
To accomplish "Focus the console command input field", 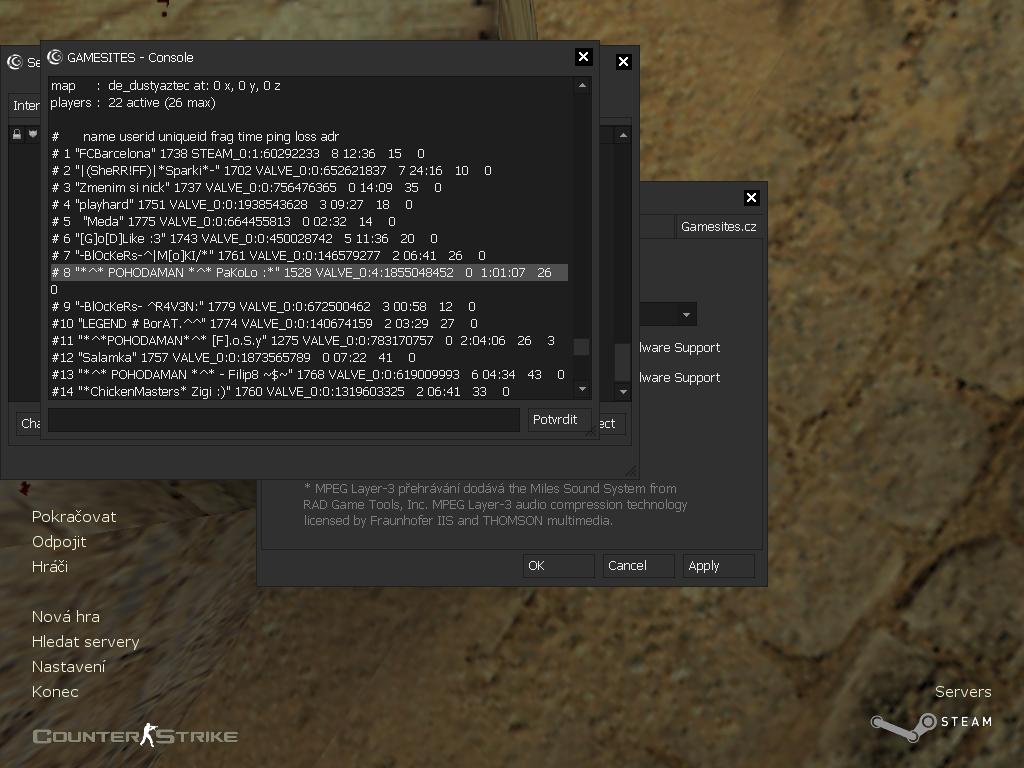I will point(283,420).
